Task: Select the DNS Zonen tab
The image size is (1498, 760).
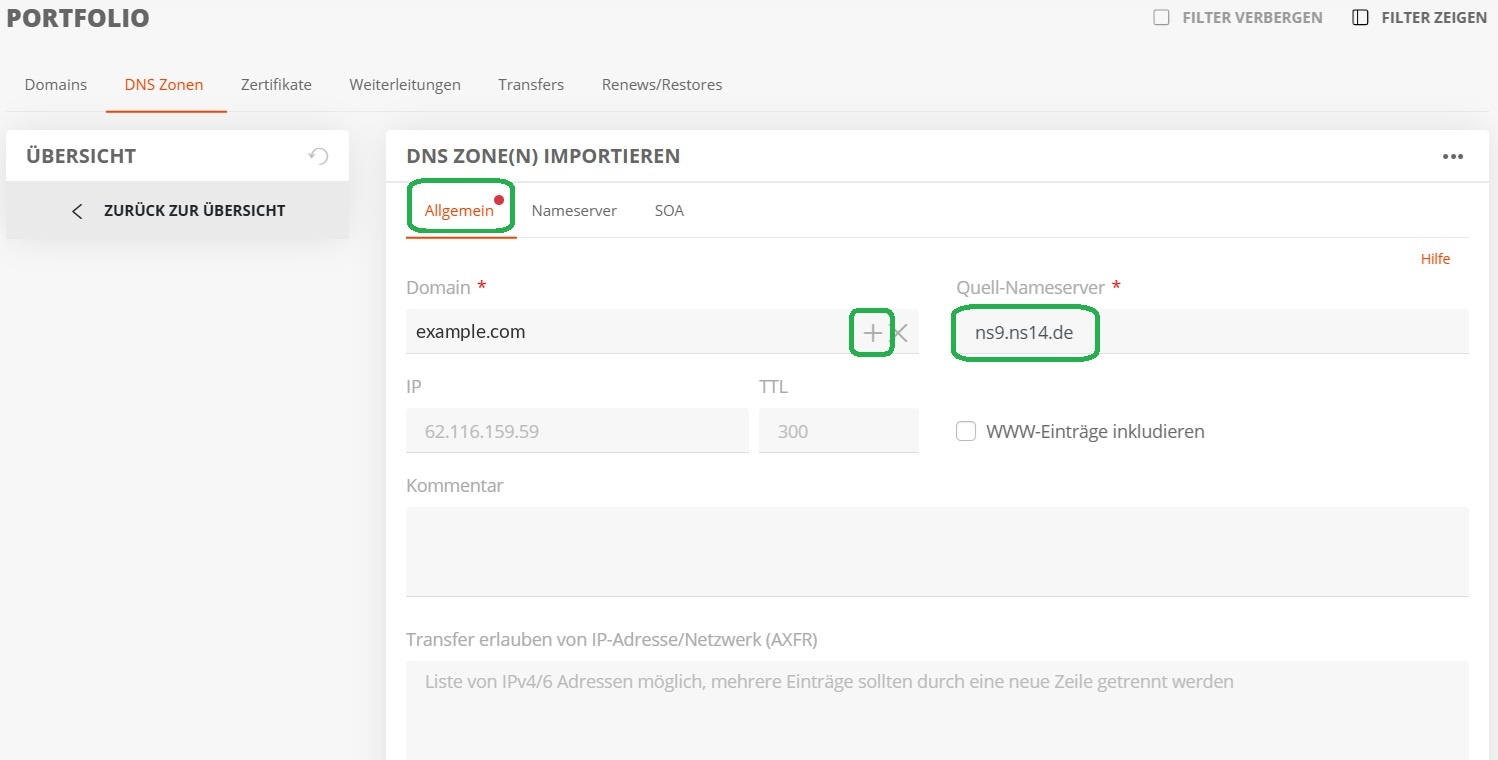Action: (x=164, y=85)
